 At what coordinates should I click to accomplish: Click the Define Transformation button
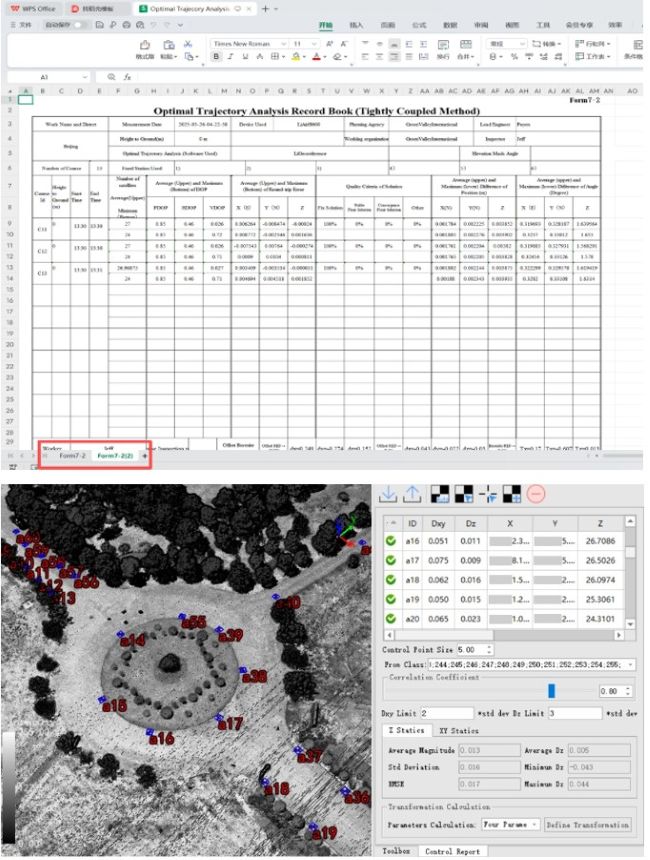(x=587, y=824)
